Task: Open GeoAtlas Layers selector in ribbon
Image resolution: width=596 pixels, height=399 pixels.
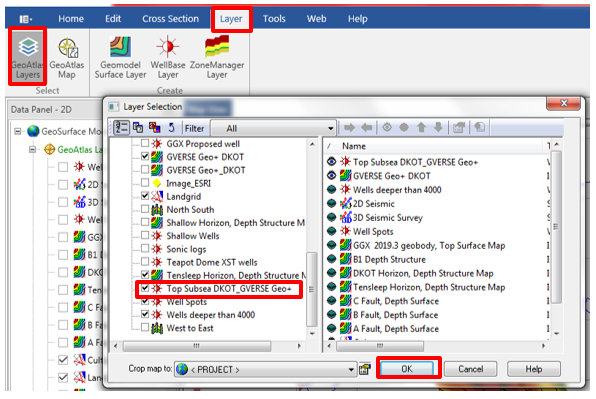Action: click(27, 57)
